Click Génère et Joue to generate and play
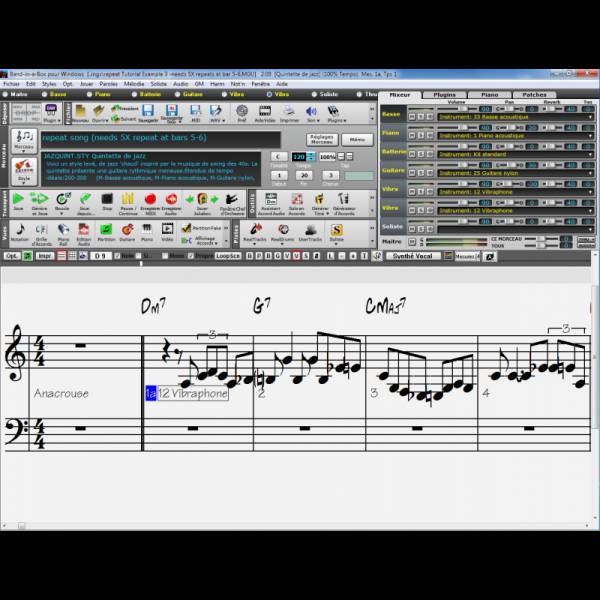 coord(39,202)
